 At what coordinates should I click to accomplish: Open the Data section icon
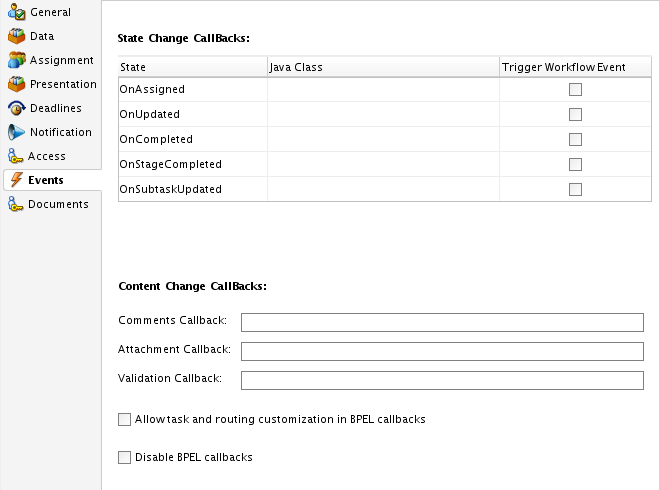[x=16, y=36]
